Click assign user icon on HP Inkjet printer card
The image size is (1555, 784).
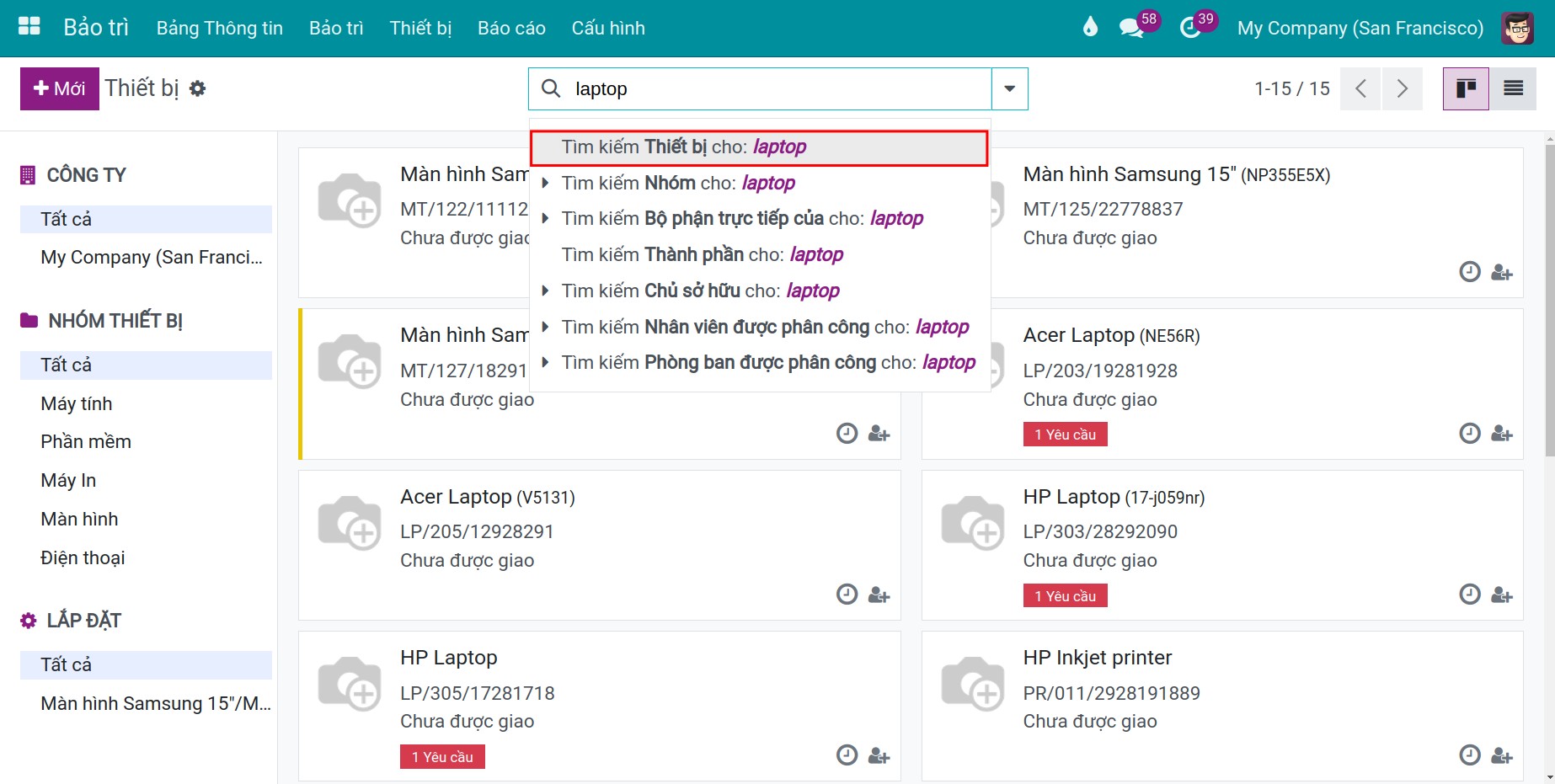[x=1502, y=755]
